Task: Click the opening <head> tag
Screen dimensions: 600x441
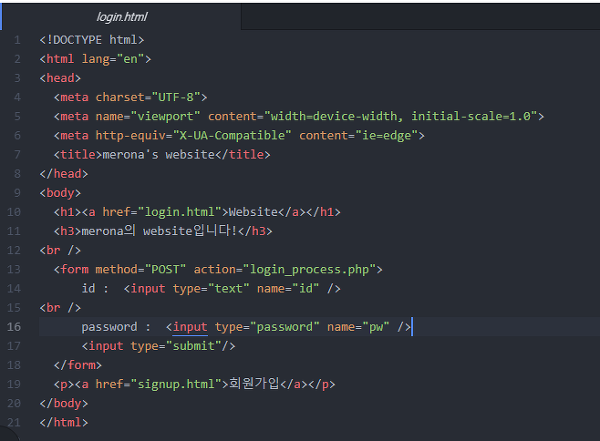Action: click(60, 78)
